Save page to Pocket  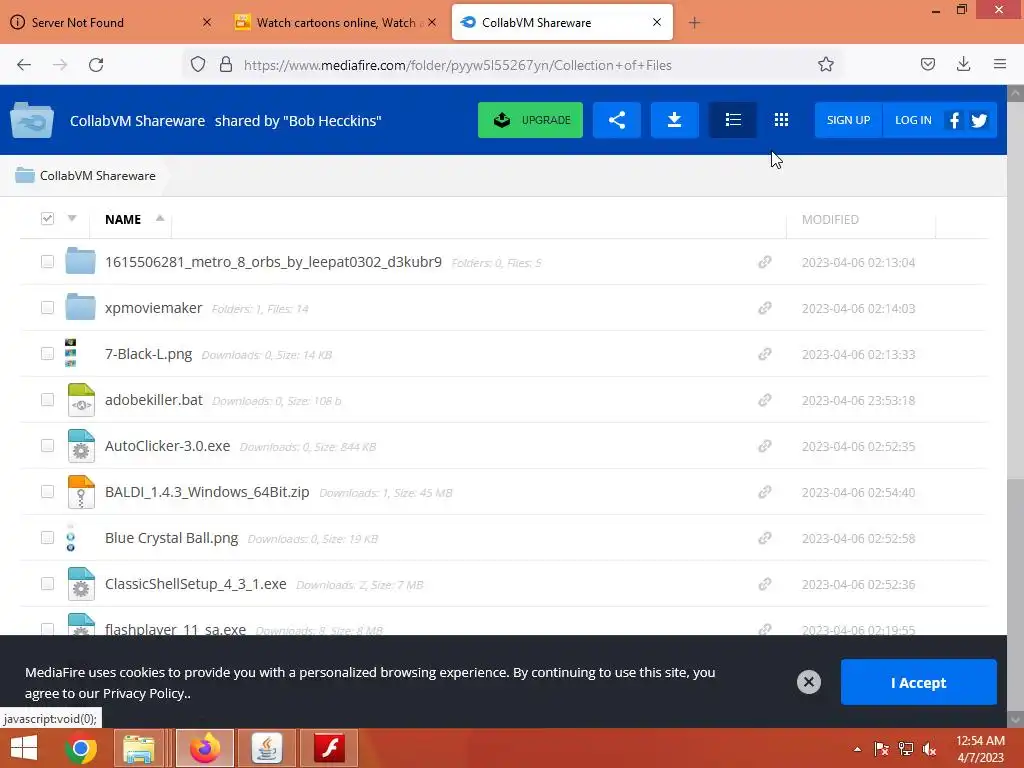point(927,64)
